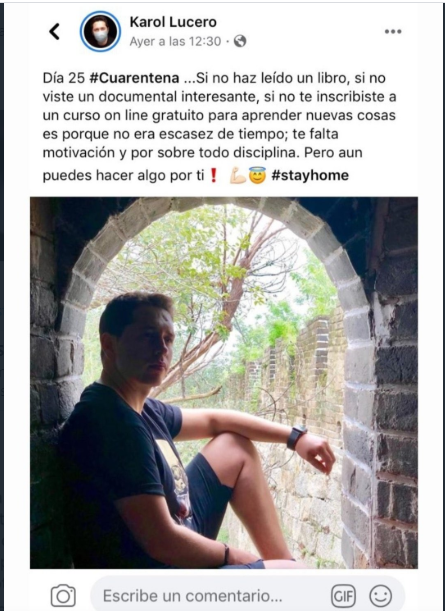This screenshot has height=611, width=445.
Task: Open the GIF picker
Action: pyautogui.click(x=343, y=596)
